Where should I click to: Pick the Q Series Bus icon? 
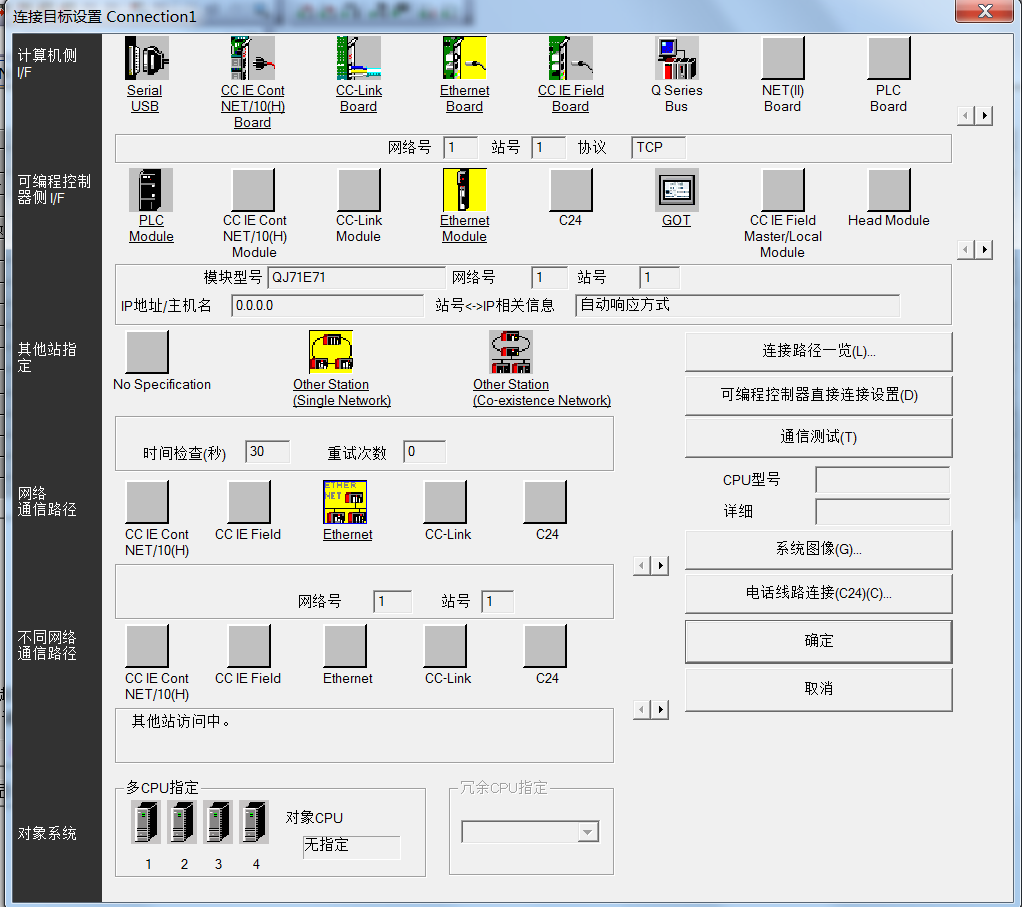click(x=676, y=59)
